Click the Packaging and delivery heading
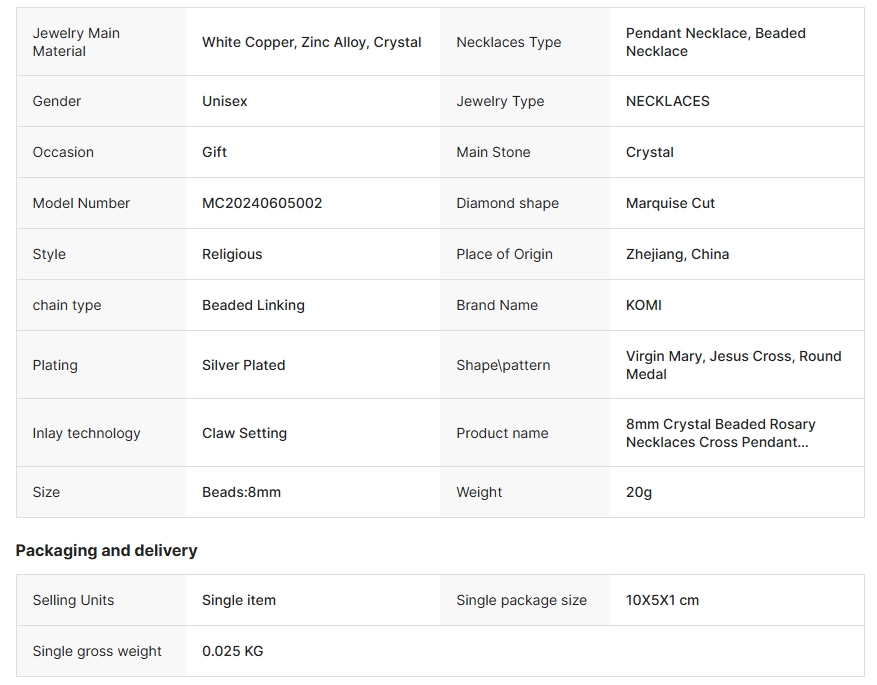Viewport: 877px width, 685px height. 106,550
